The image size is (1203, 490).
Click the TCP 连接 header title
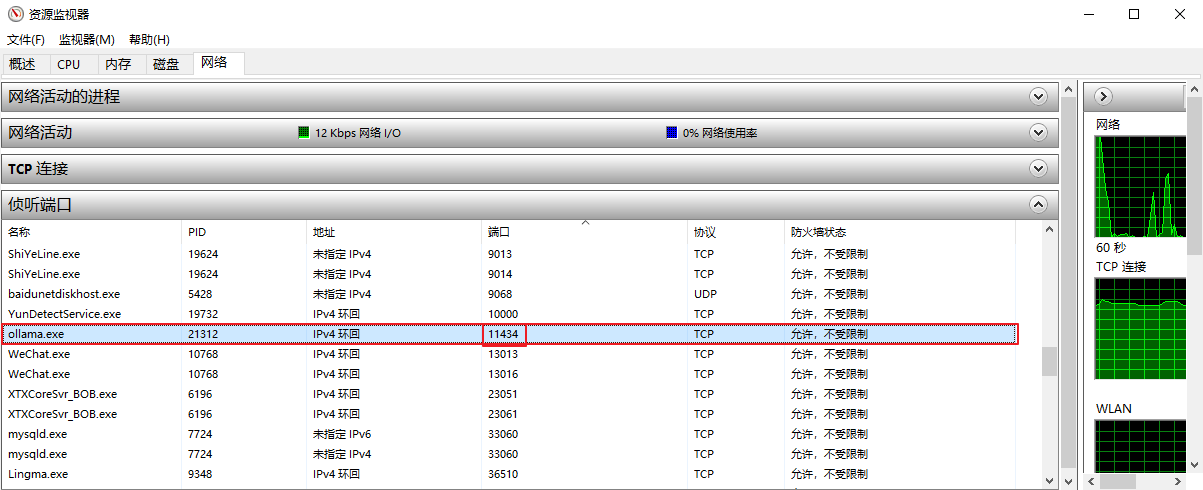point(38,169)
